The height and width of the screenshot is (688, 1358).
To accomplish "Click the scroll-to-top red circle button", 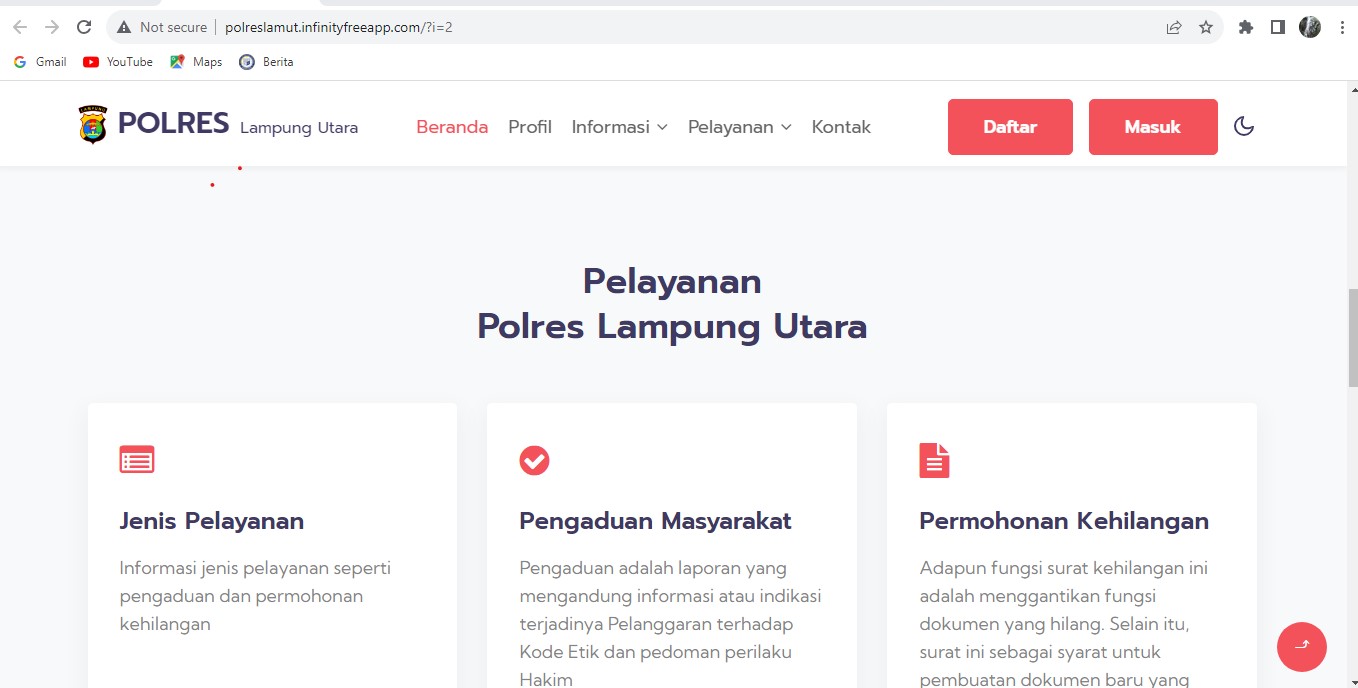I will 1301,646.
